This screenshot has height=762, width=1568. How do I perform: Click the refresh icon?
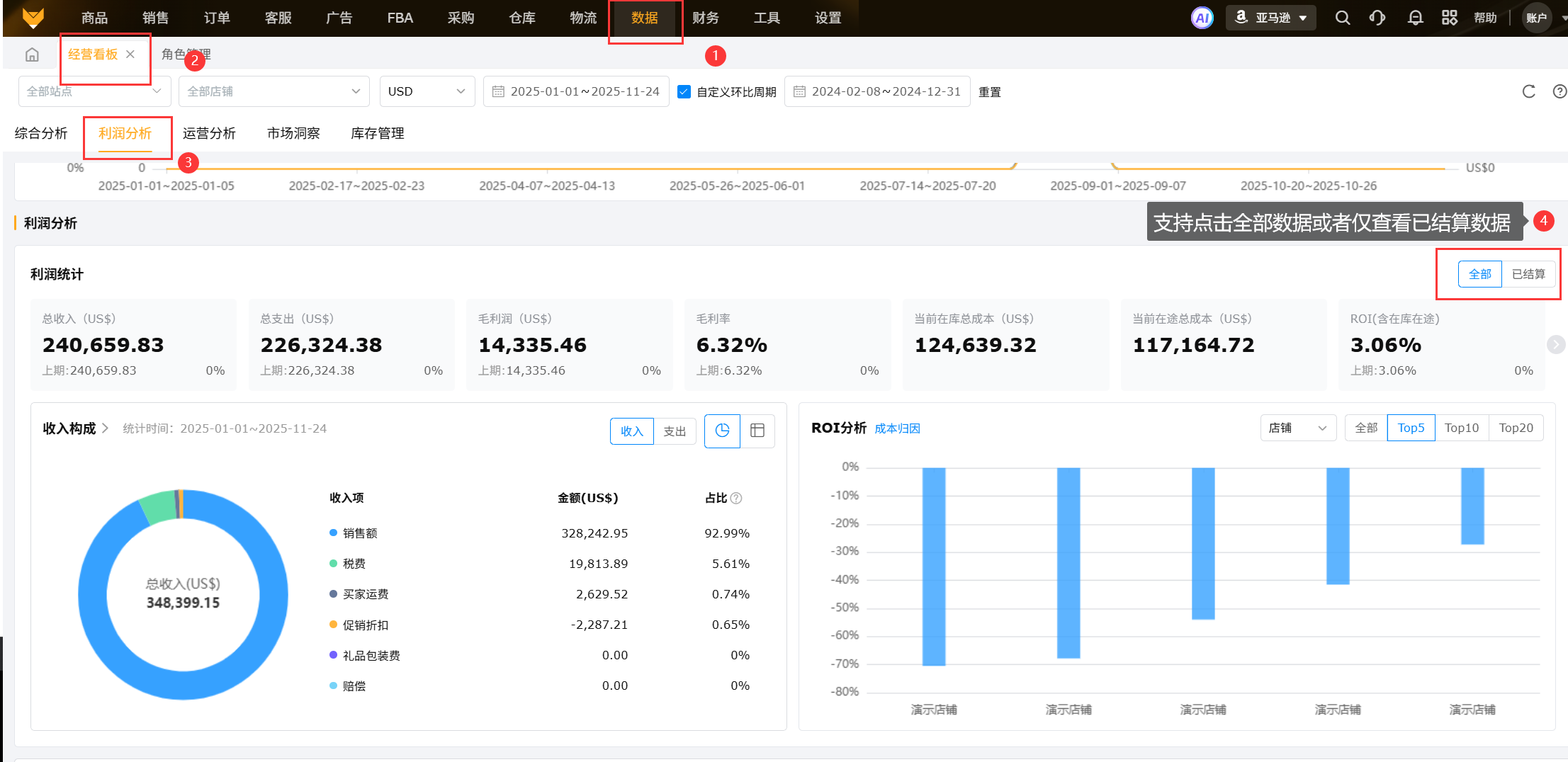pos(1528,91)
